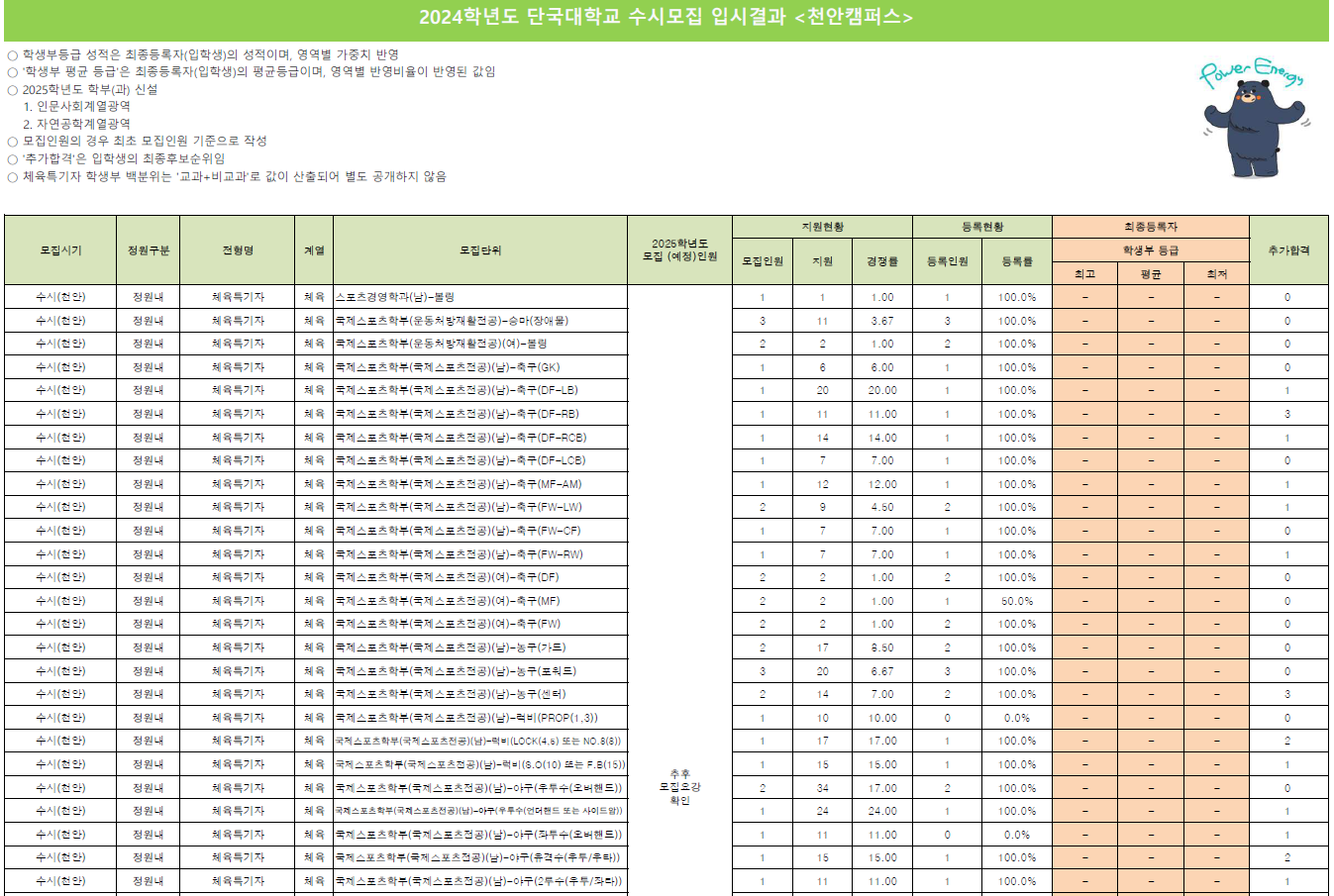Select the '모집단위' column header
The width and height of the screenshot is (1334, 896).
(x=480, y=250)
